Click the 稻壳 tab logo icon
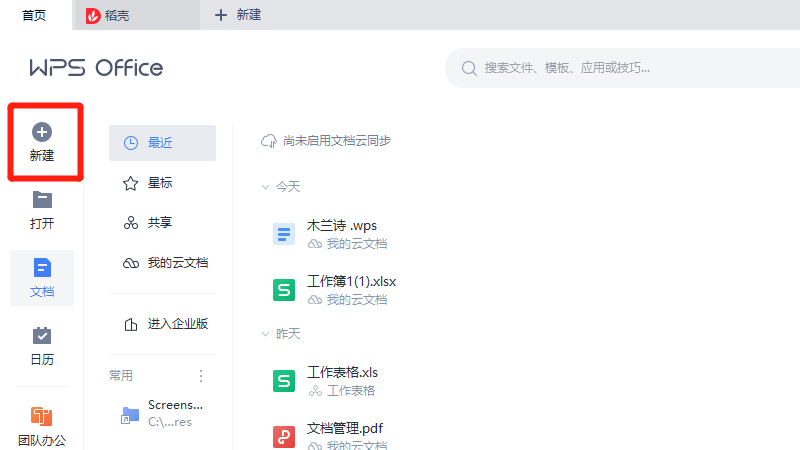Viewport: 800px width, 450px height. click(x=93, y=15)
